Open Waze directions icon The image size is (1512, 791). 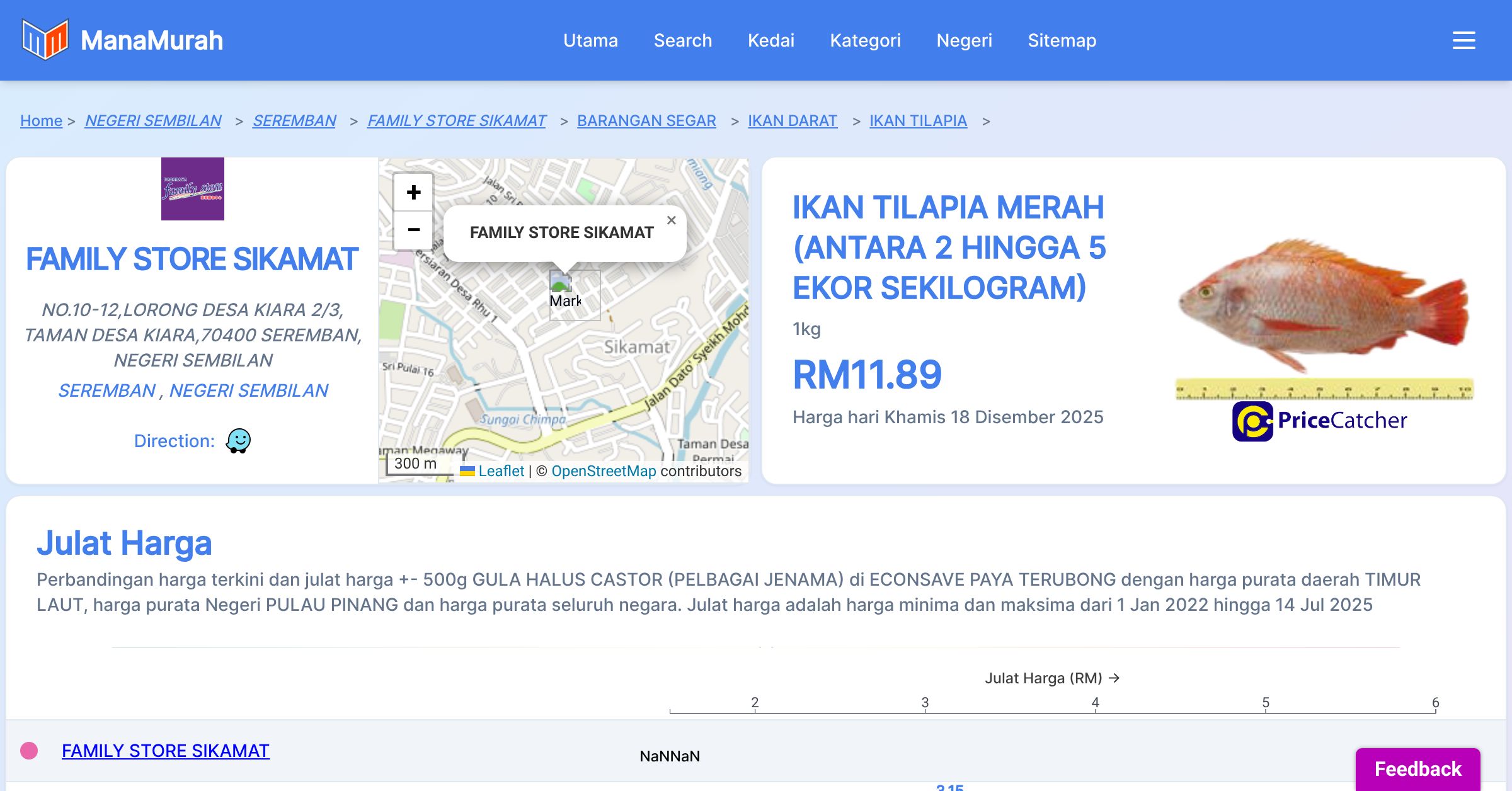coord(239,441)
